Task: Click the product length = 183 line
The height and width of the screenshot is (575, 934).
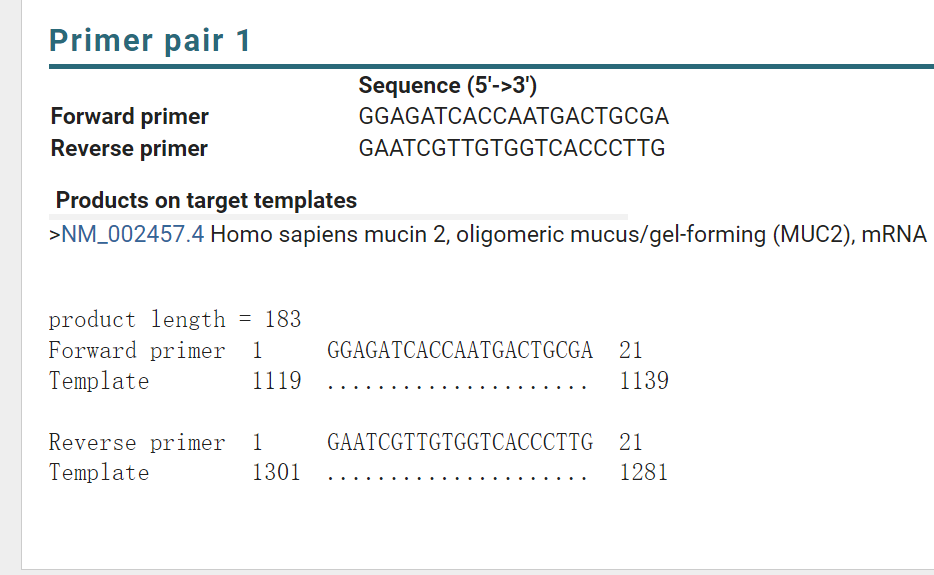Action: click(x=175, y=319)
